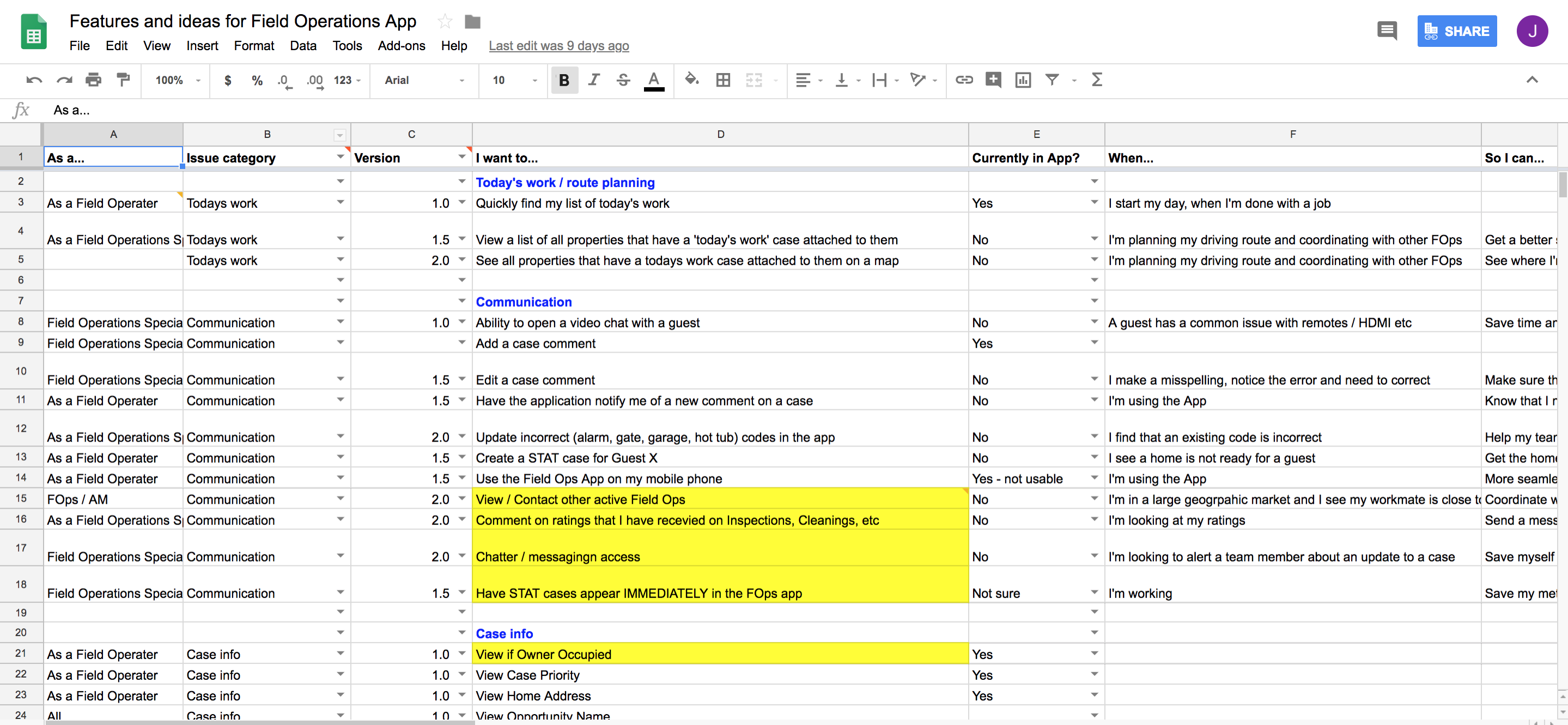Select the Not sure cell
Viewport: 1568px width, 725px height.
click(1036, 585)
